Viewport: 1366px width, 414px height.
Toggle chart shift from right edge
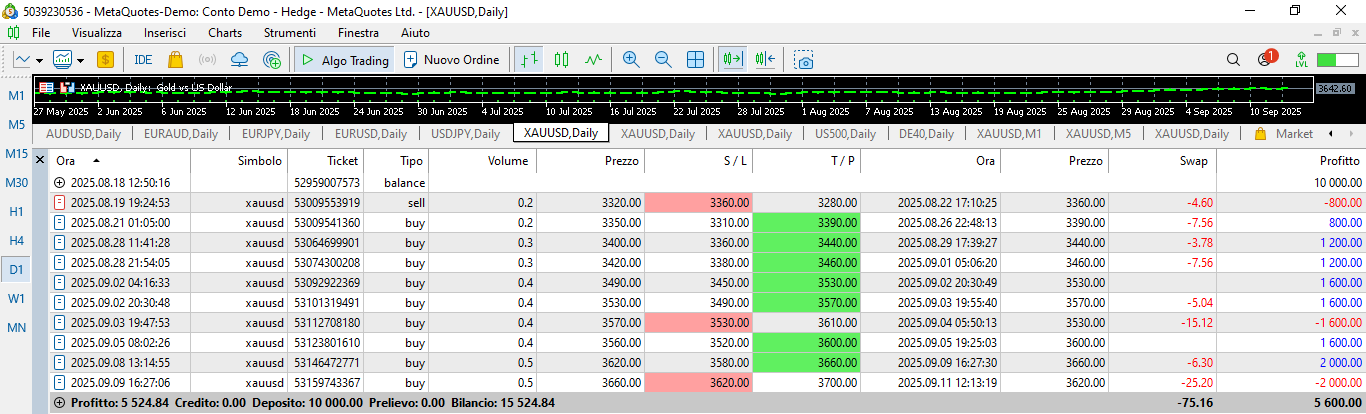(x=767, y=60)
